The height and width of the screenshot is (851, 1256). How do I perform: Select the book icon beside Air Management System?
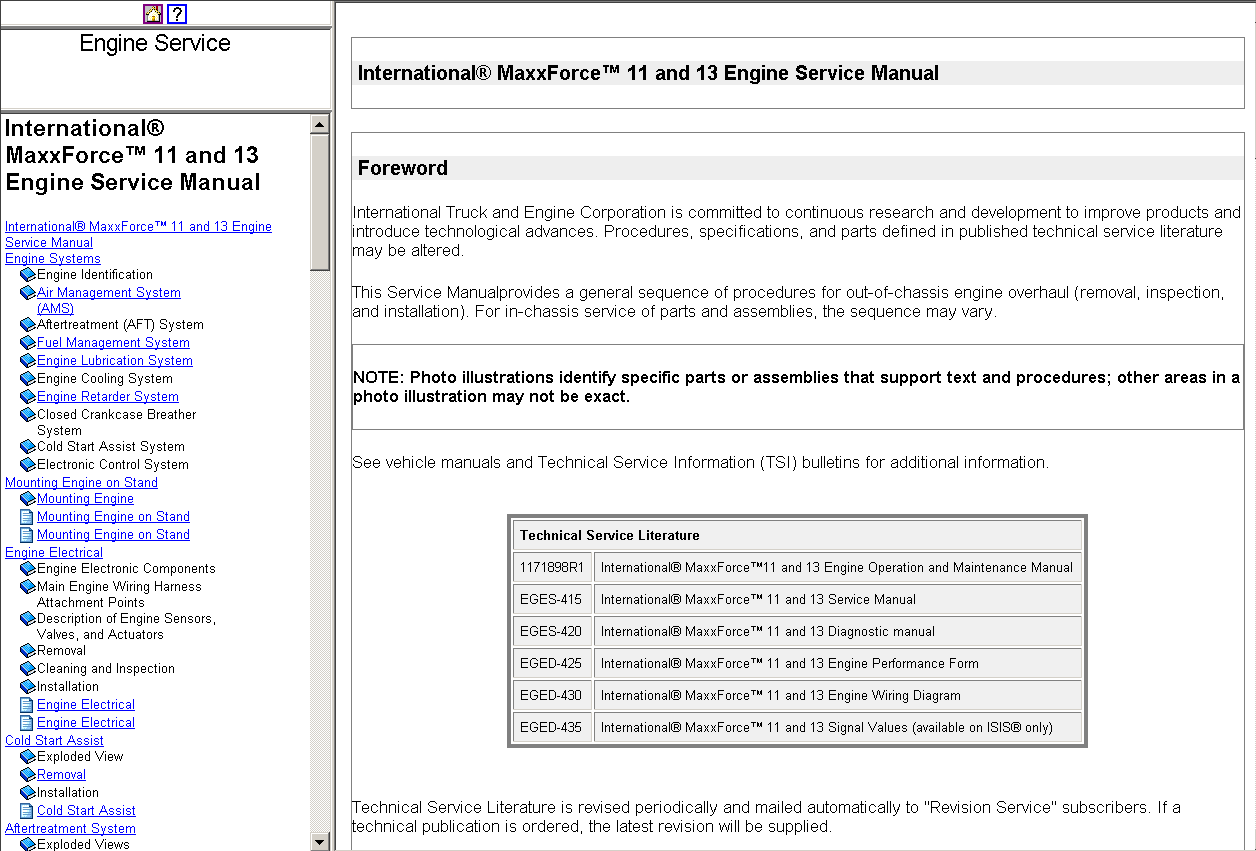[x=28, y=292]
